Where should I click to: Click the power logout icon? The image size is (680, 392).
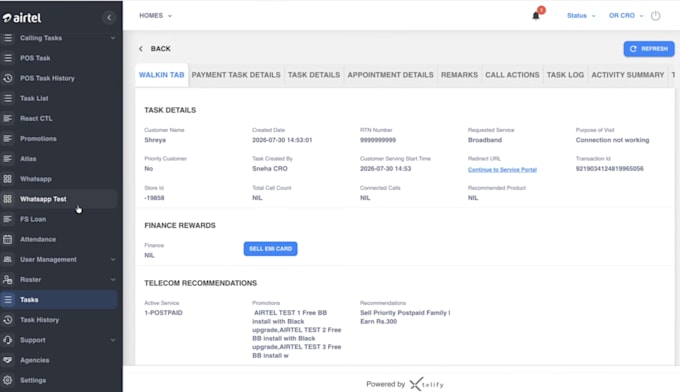coord(656,16)
